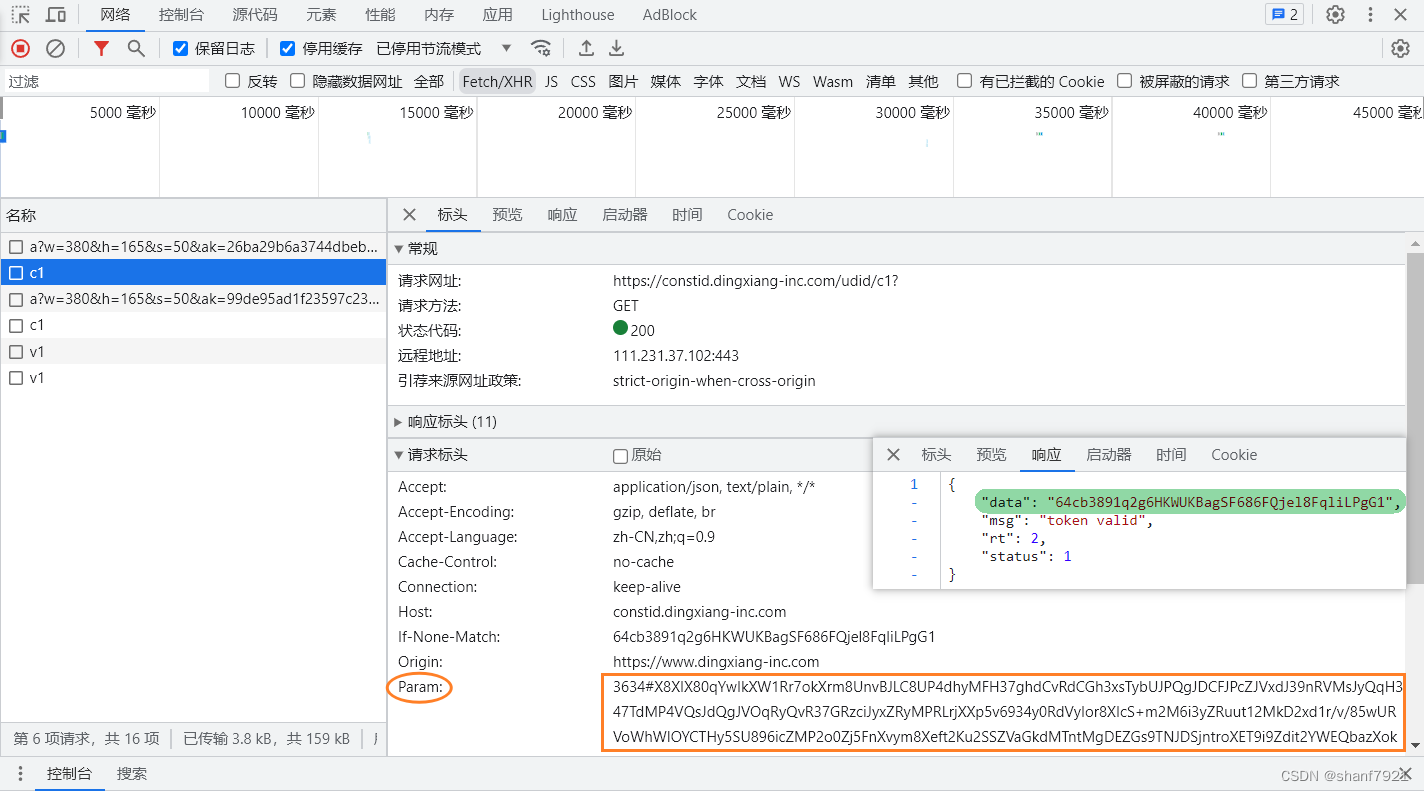
Task: Open the Application 应用 tab
Action: point(497,15)
